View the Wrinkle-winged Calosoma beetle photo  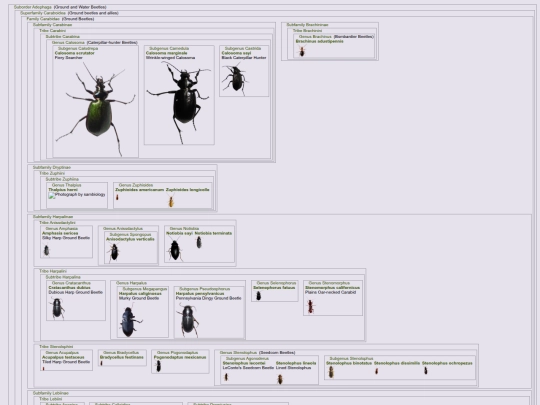pos(179,102)
